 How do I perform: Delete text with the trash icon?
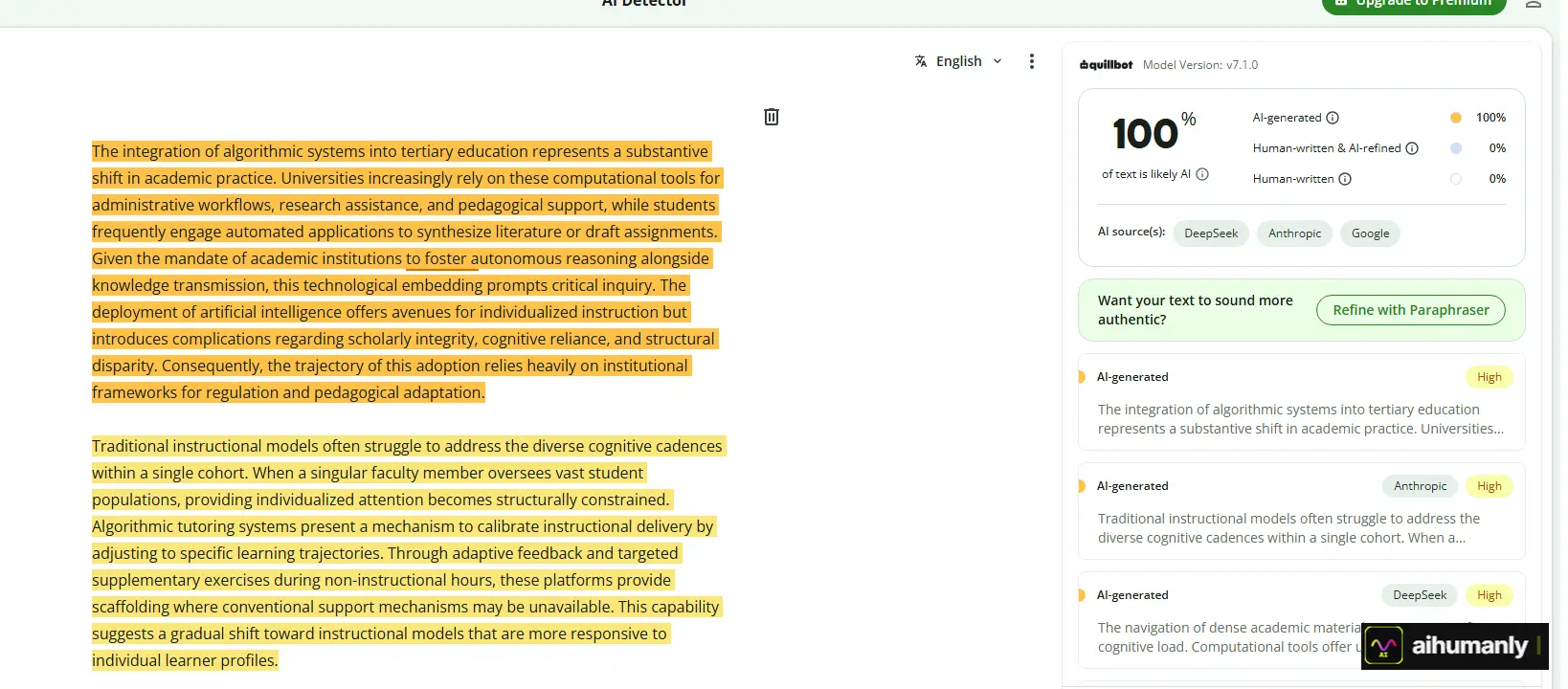pyautogui.click(x=772, y=117)
